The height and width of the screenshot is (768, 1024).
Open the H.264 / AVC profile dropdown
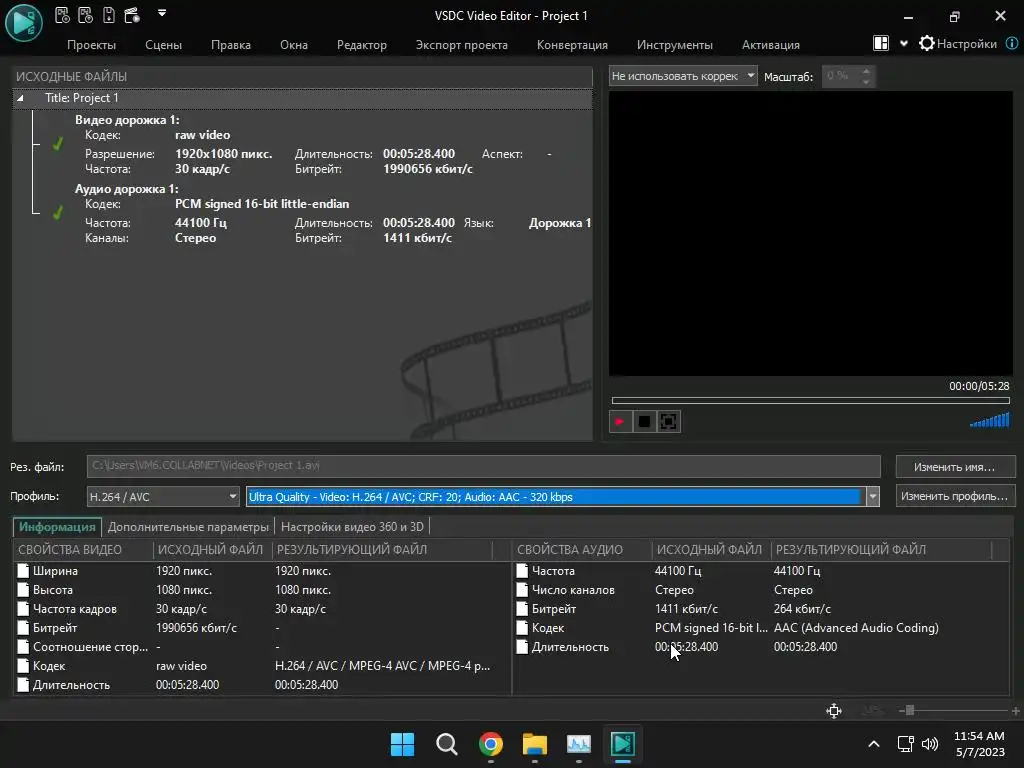tap(163, 496)
